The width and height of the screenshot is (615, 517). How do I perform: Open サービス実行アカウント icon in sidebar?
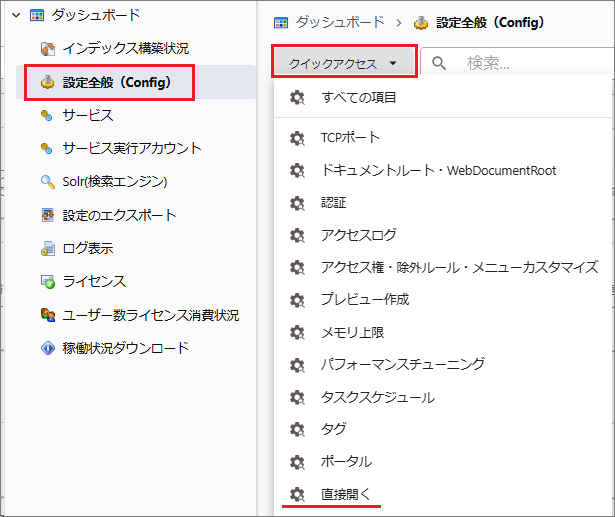point(47,148)
